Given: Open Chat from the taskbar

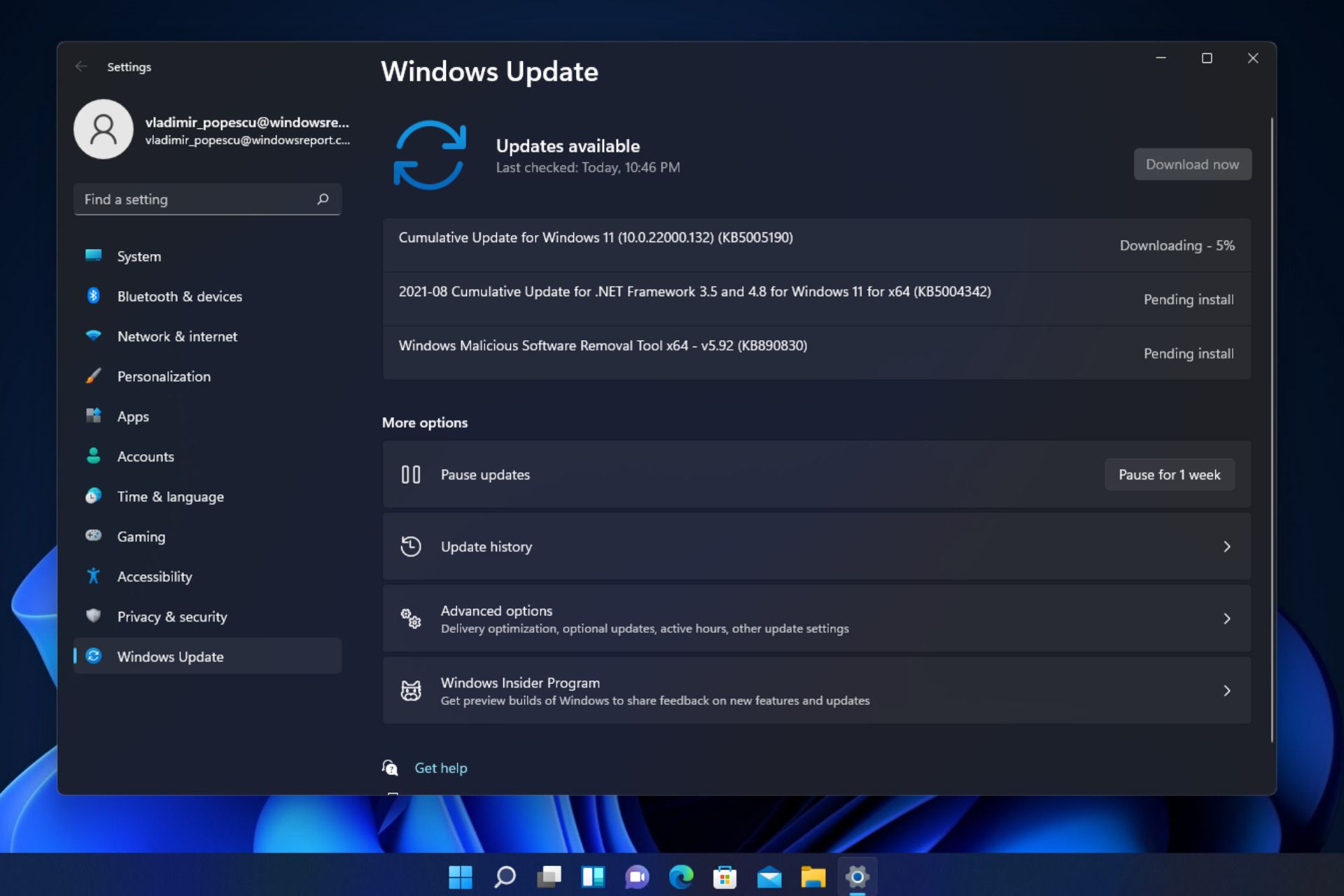Looking at the screenshot, I should [637, 876].
